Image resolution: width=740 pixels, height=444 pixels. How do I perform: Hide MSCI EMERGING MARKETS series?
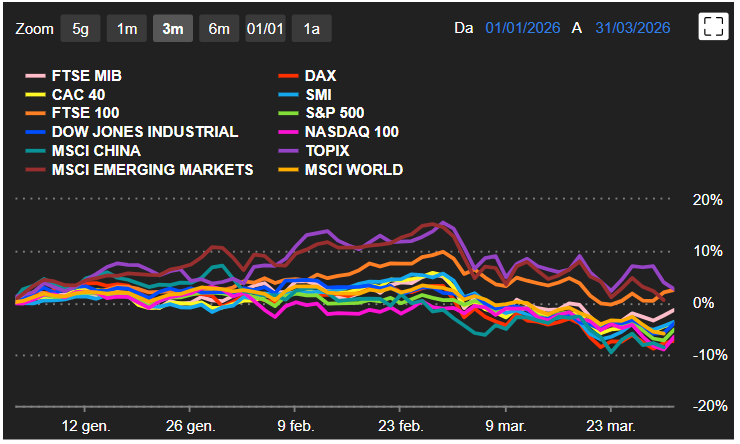(151, 170)
